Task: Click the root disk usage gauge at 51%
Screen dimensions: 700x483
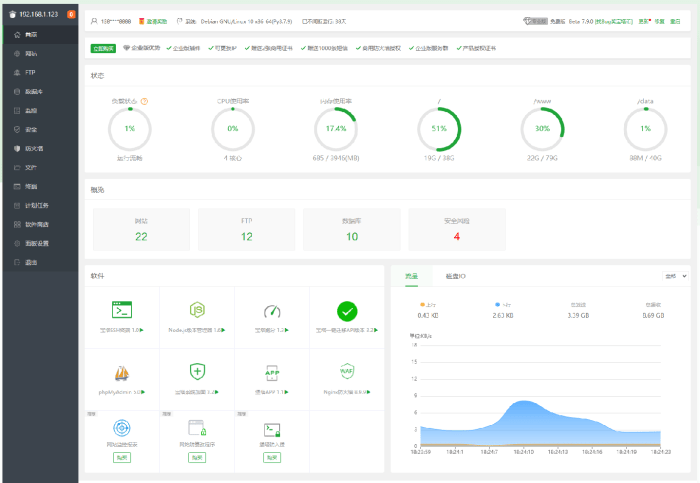Action: 438,129
